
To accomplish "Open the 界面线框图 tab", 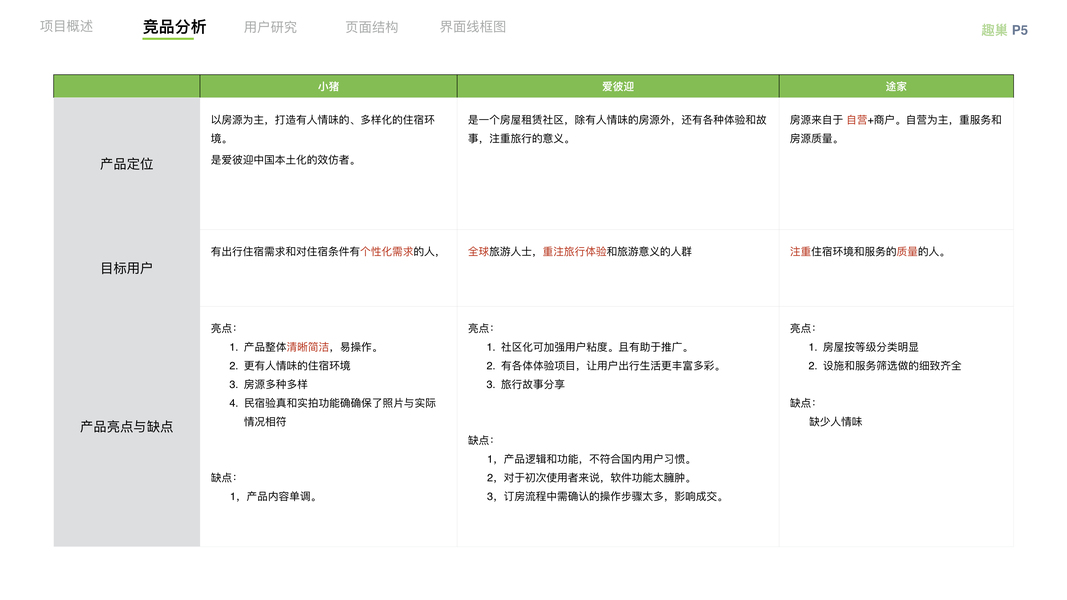I will pyautogui.click(x=472, y=27).
